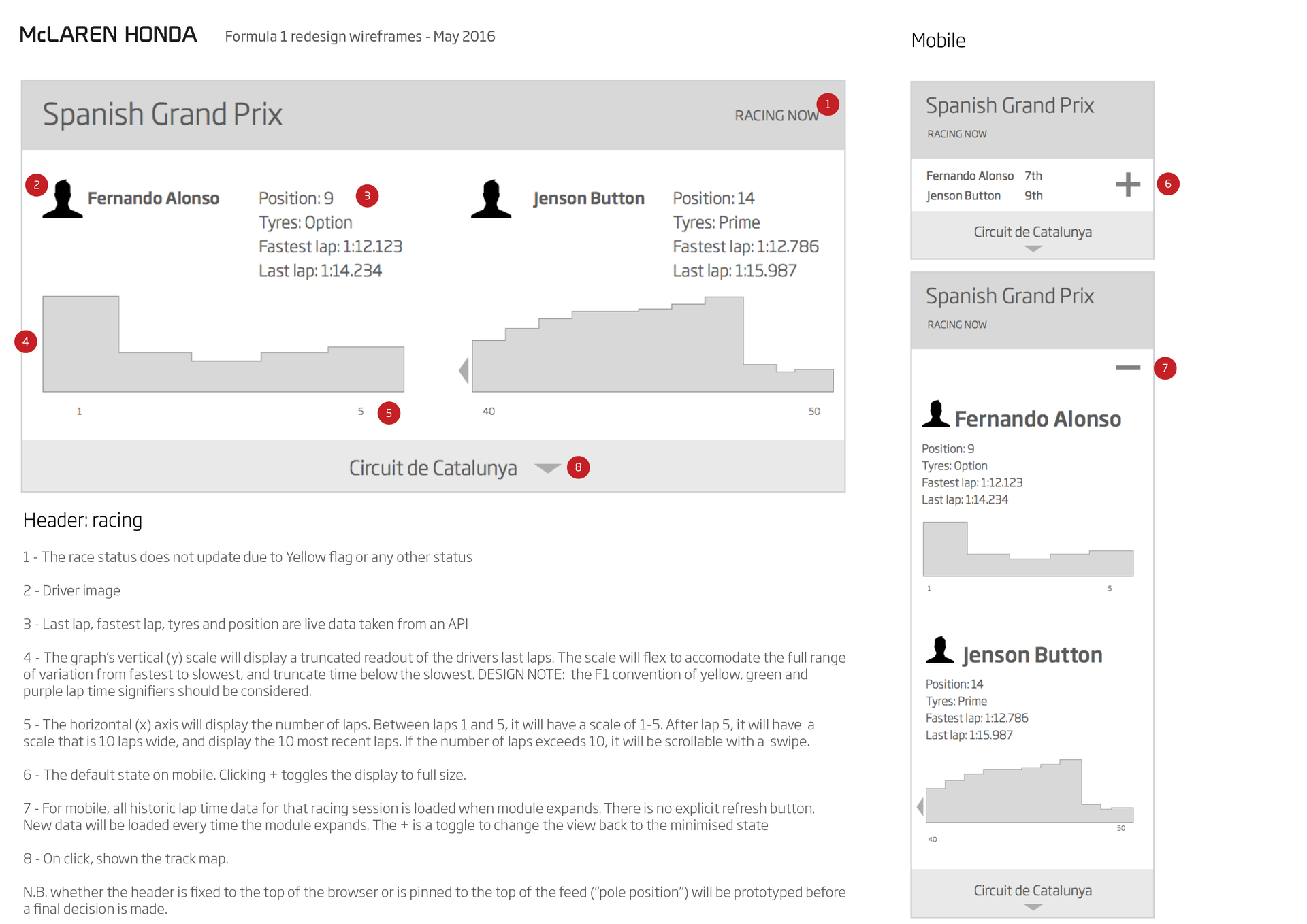The height and width of the screenshot is (924, 1307).
Task: Click red annotation marker number 4
Action: point(26,342)
